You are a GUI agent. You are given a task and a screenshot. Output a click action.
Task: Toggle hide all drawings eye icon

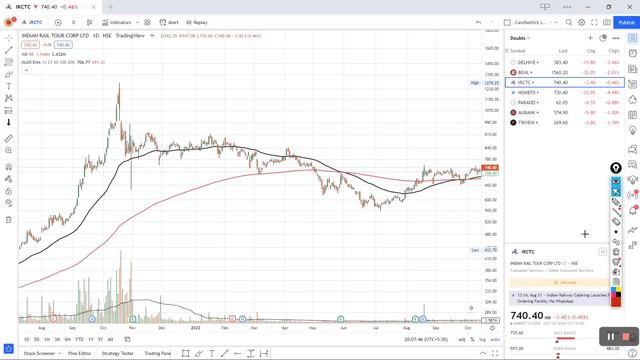9,203
